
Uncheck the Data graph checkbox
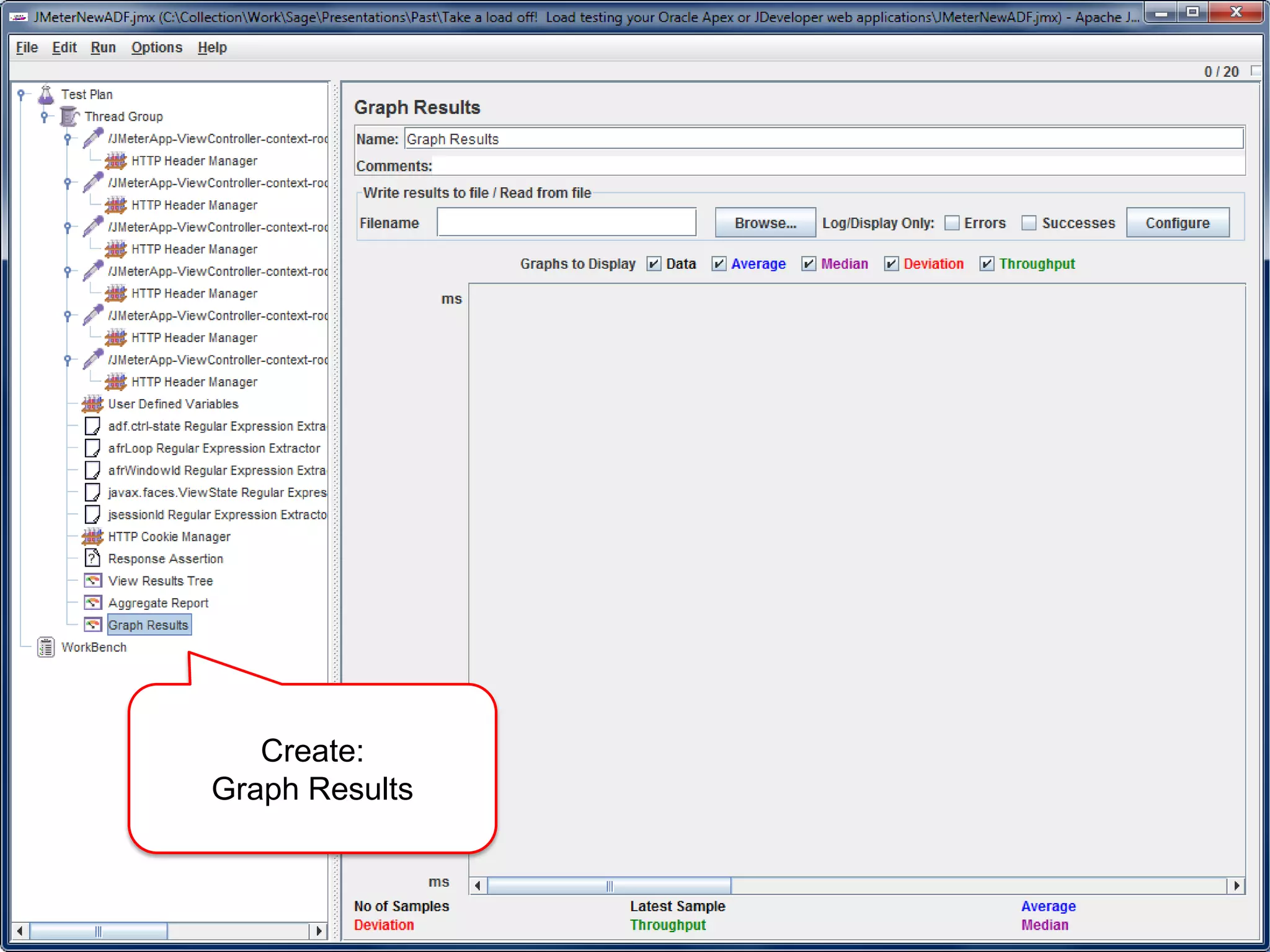[654, 264]
